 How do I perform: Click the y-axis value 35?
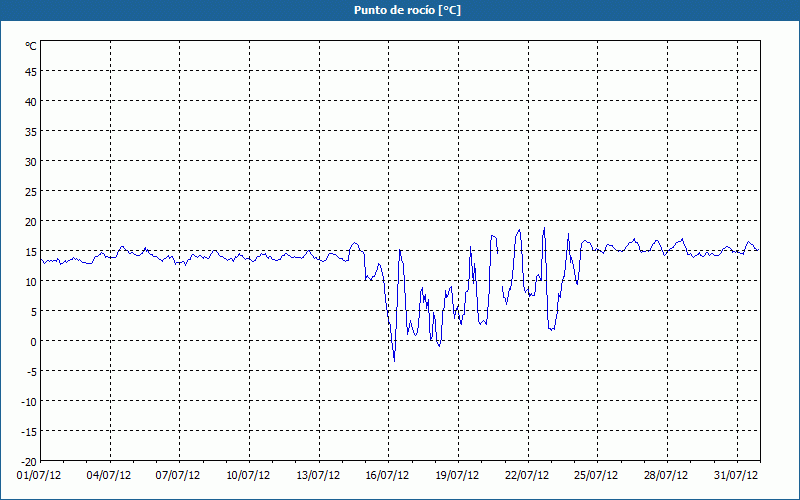tap(31, 133)
